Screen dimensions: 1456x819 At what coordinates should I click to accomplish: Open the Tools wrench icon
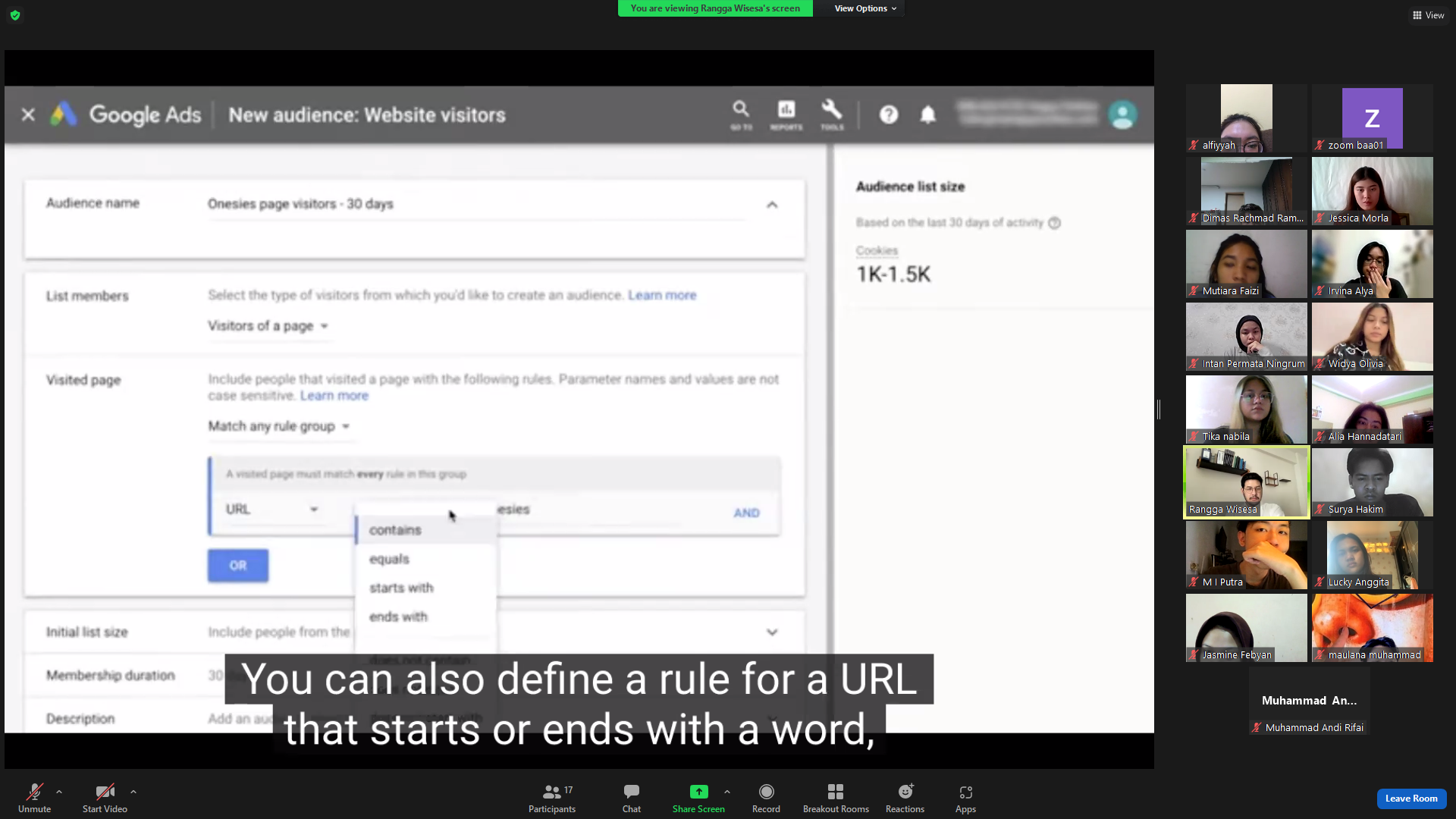click(832, 115)
